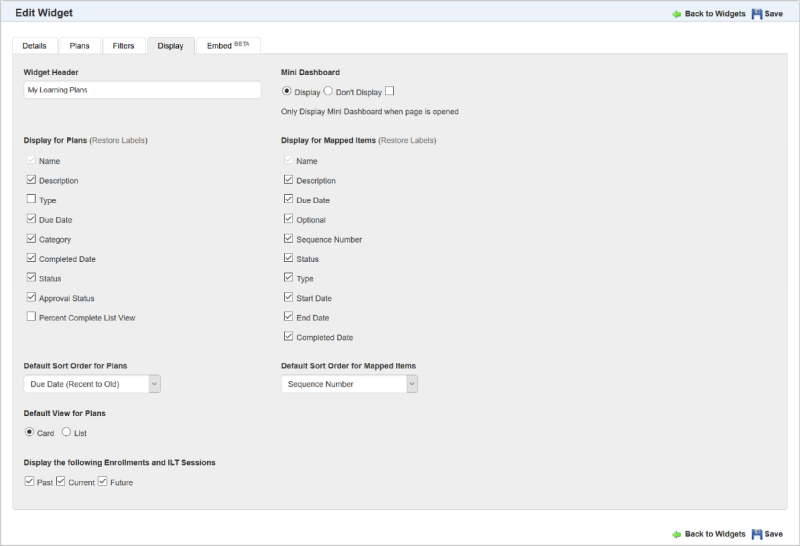The image size is (800, 546).
Task: Select the Display tab
Action: [x=170, y=45]
